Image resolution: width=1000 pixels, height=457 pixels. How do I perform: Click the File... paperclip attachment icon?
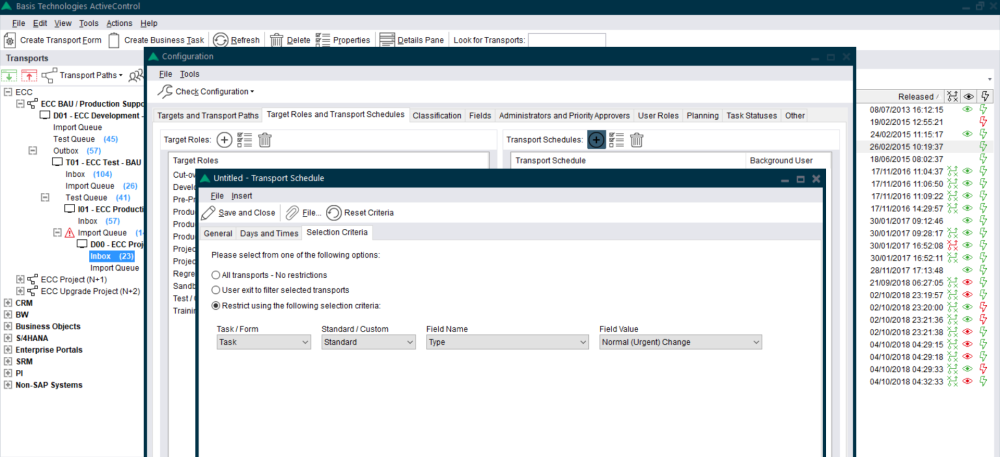click(292, 212)
